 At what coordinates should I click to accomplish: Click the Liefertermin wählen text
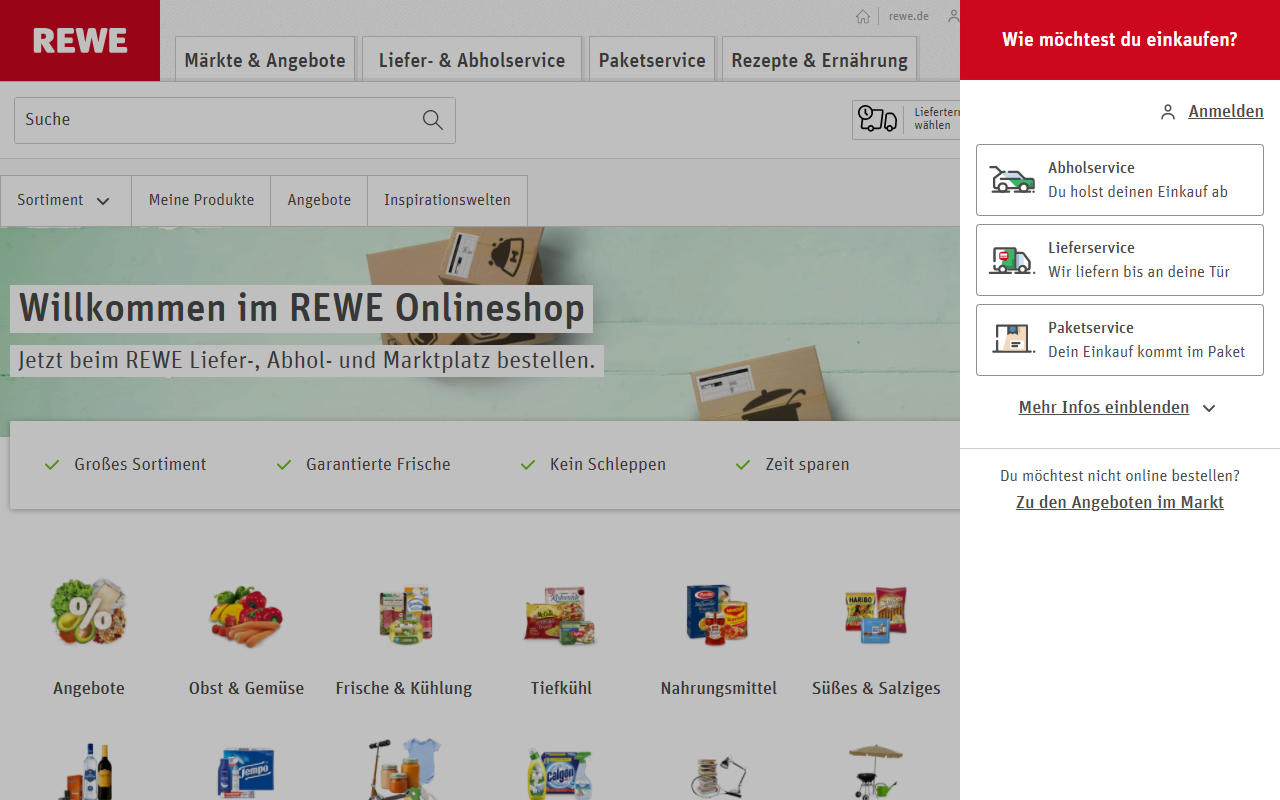[x=936, y=119]
